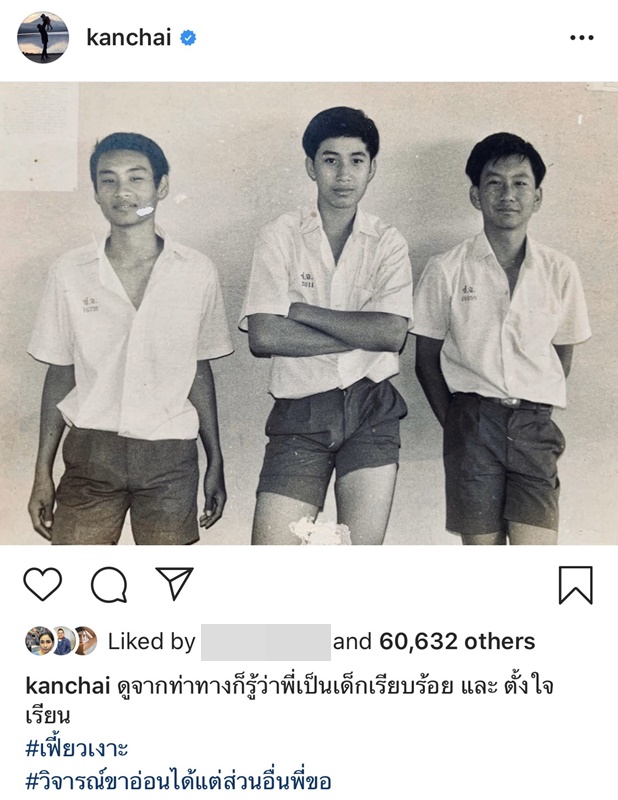Tap the bold kanchai username in the caption
This screenshot has width=618, height=800.
(x=68, y=686)
